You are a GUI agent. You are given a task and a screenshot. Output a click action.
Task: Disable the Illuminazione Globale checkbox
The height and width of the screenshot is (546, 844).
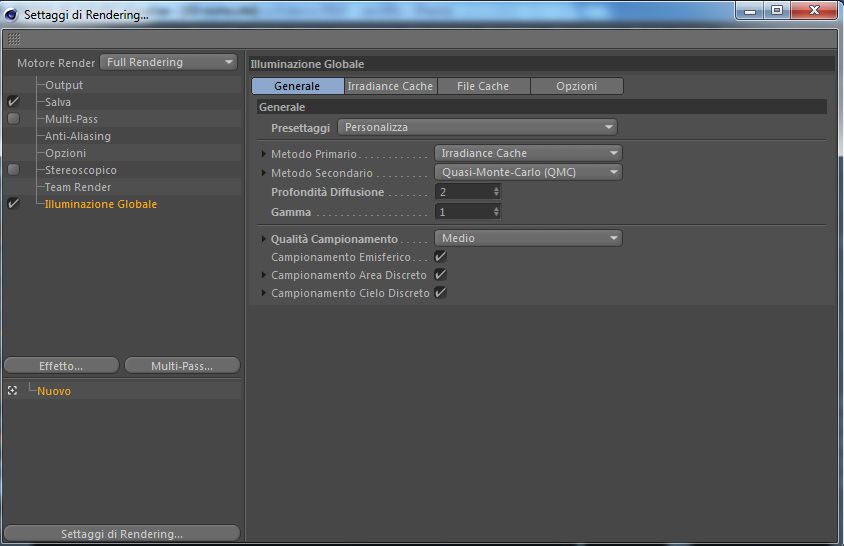click(13, 204)
